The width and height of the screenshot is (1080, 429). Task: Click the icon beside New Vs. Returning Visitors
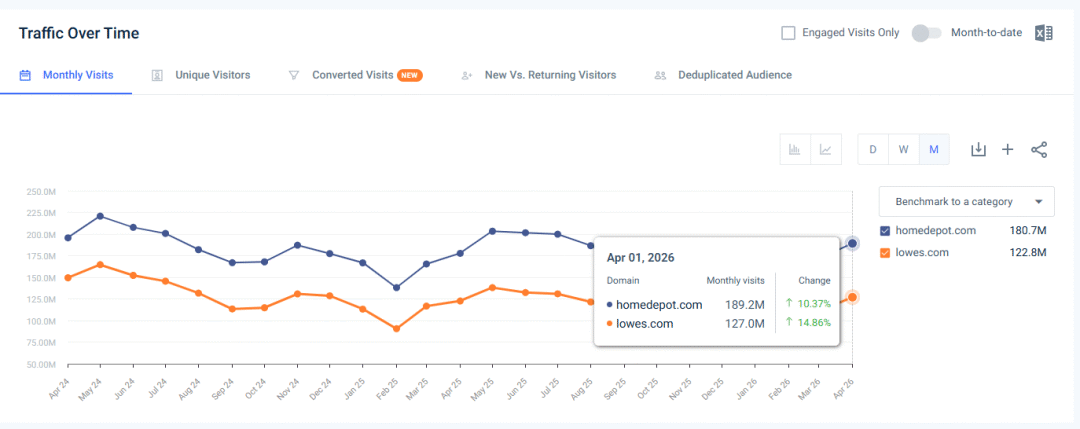(466, 75)
